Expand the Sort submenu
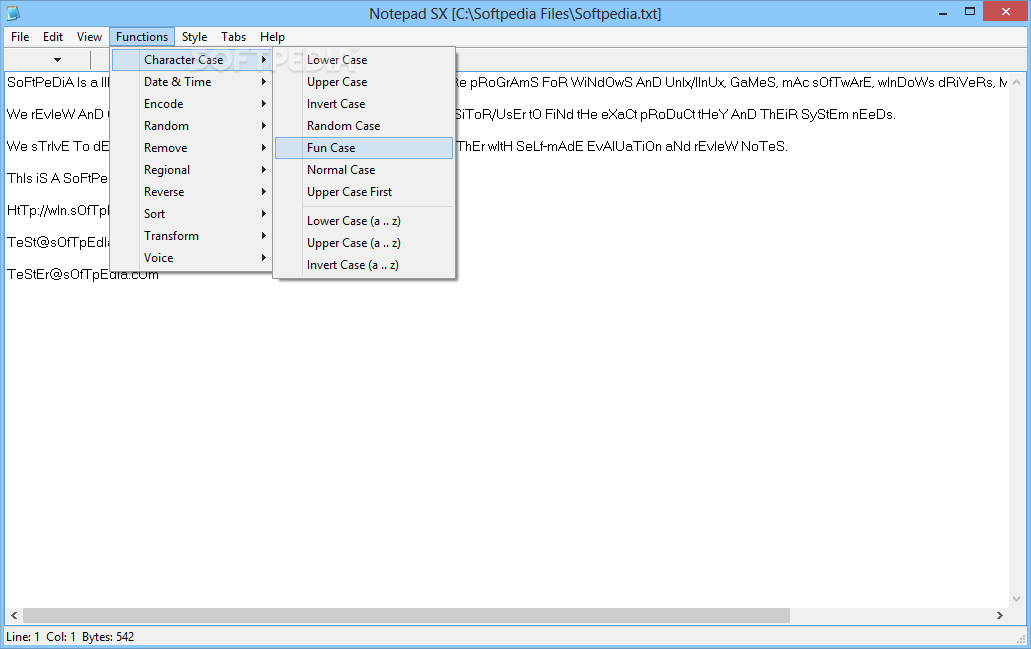Screen dimensions: 1031x649 pyautogui.click(x=192, y=214)
